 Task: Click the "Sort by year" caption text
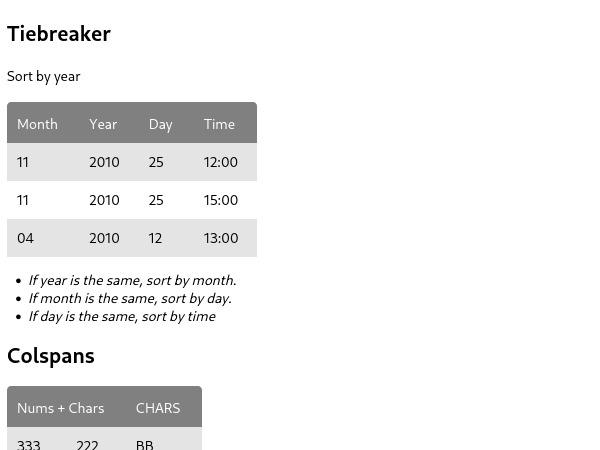pos(44,76)
